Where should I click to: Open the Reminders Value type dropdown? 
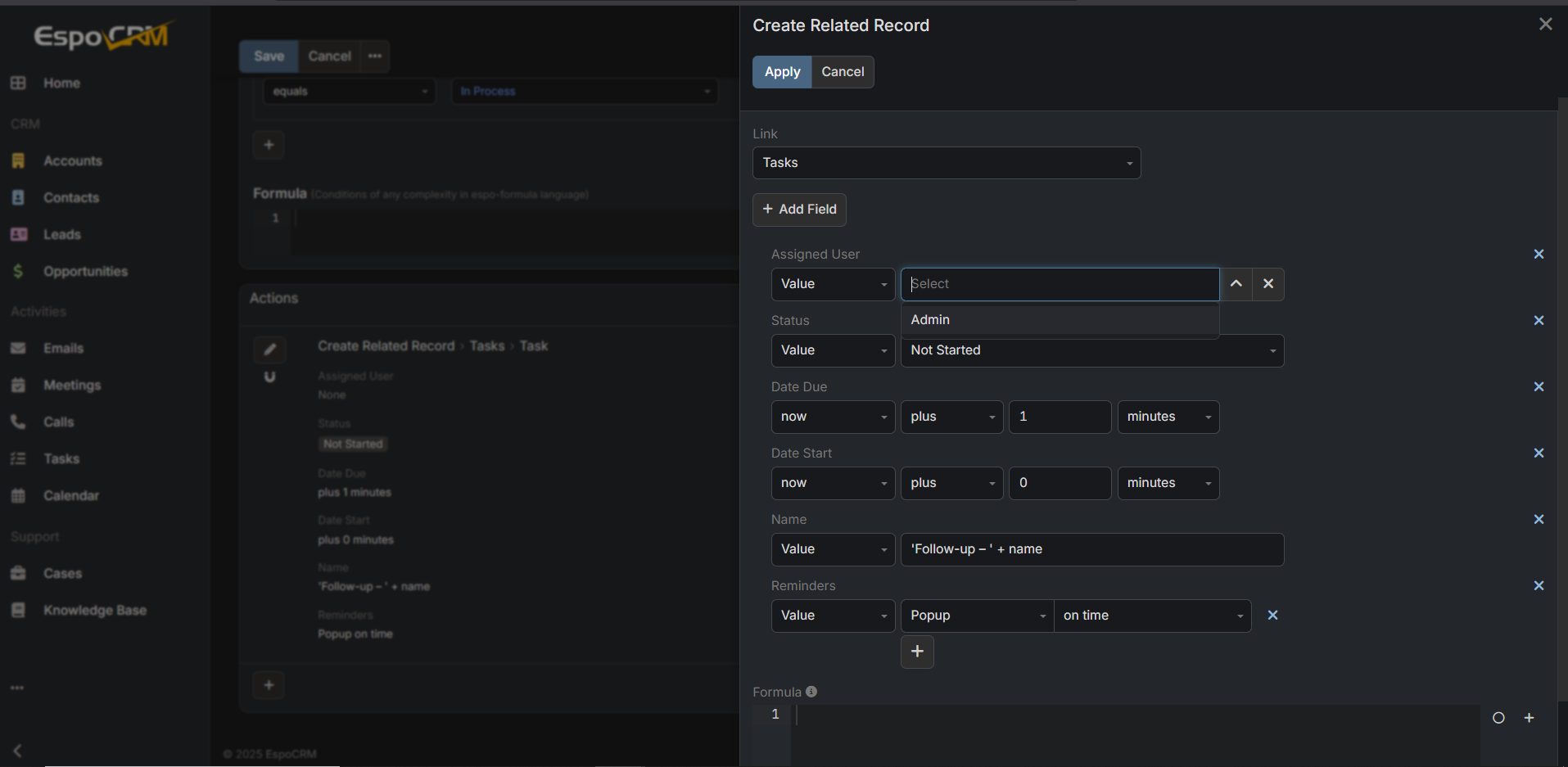(x=833, y=616)
